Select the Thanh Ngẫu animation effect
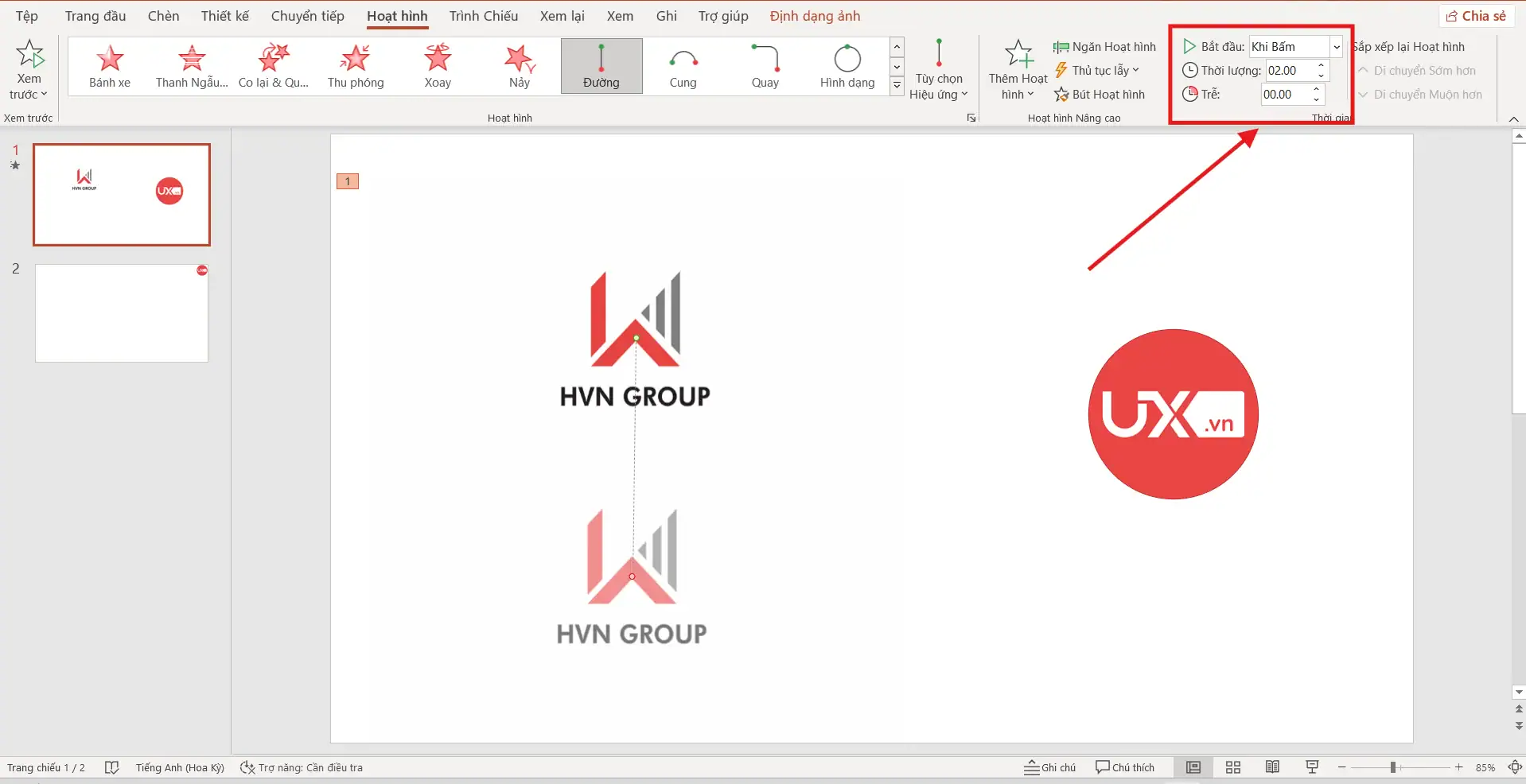Viewport: 1526px width, 784px height. [x=192, y=66]
